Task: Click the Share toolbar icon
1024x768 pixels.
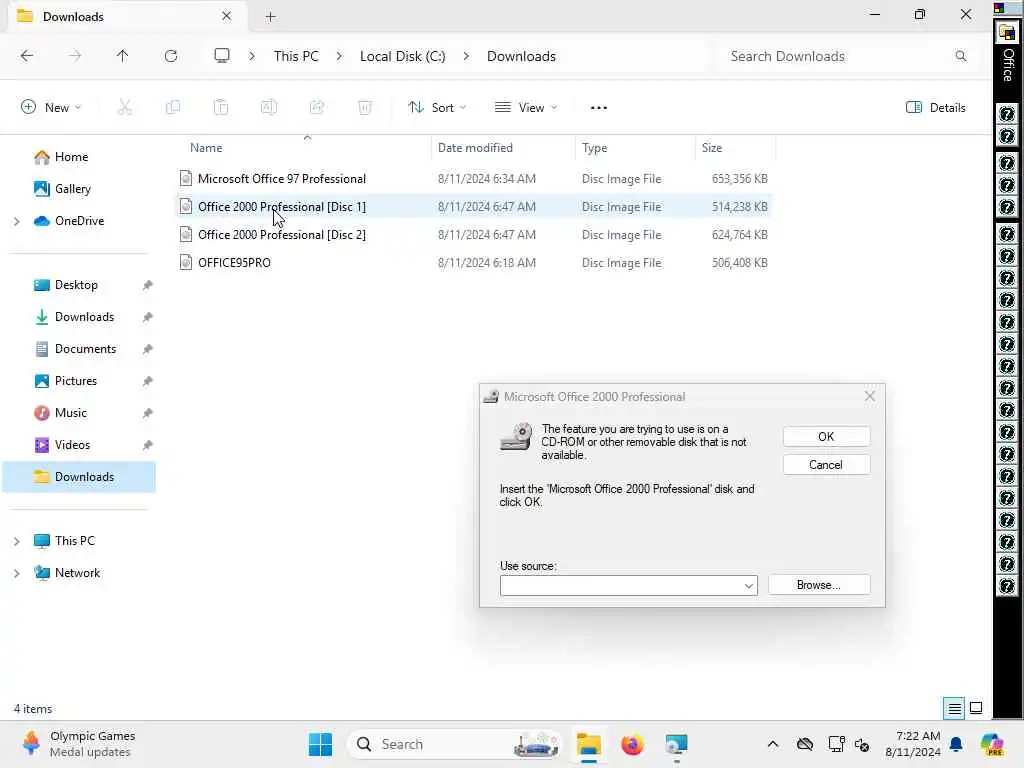Action: point(317,107)
